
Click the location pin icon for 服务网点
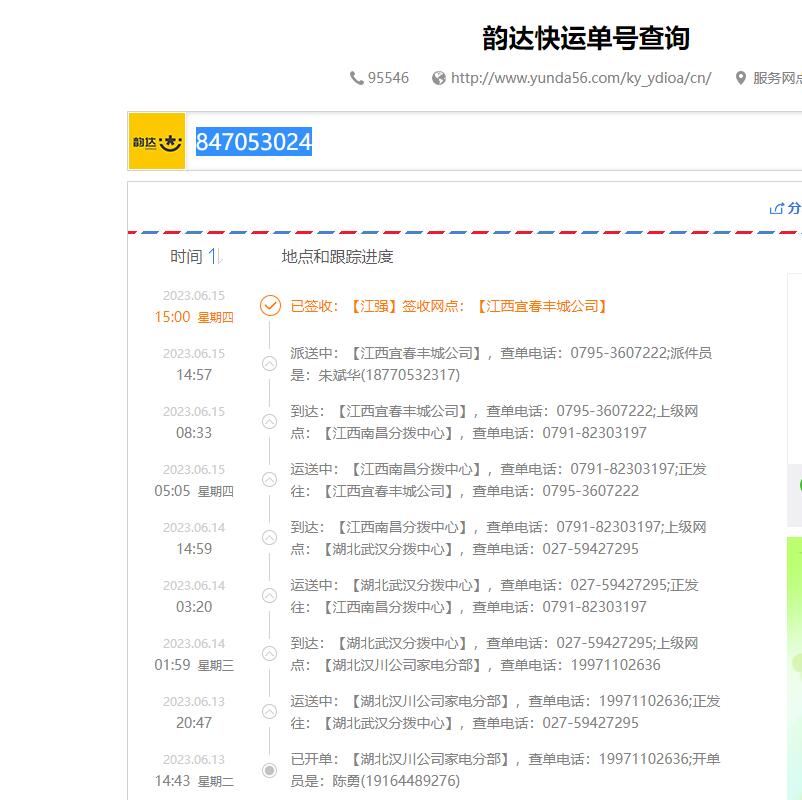(x=740, y=78)
